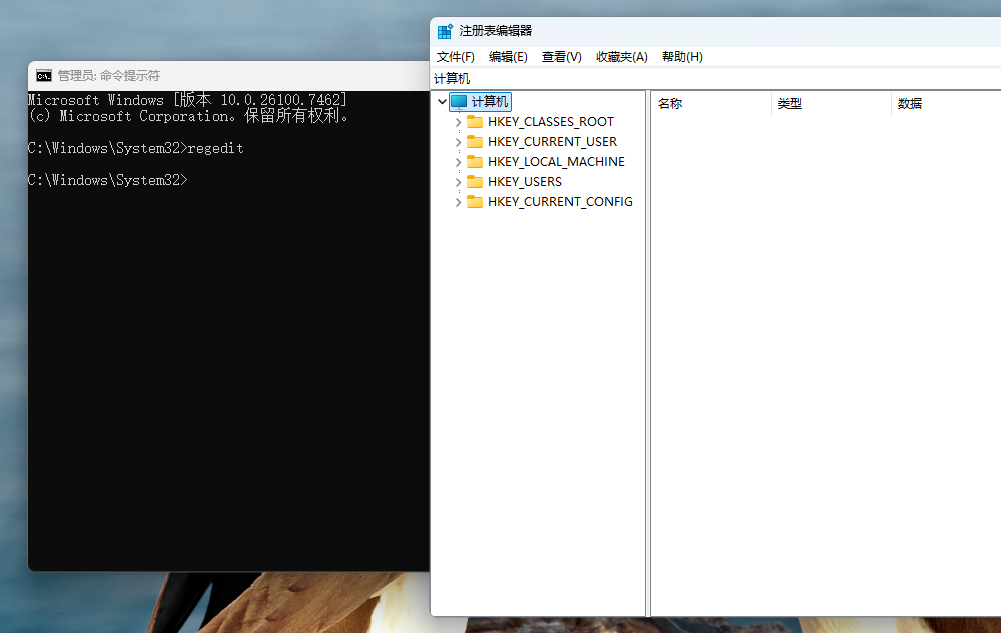Click the HKEY_CURRENT_CONFIG folder icon
The width and height of the screenshot is (1001, 633).
[x=474, y=202]
